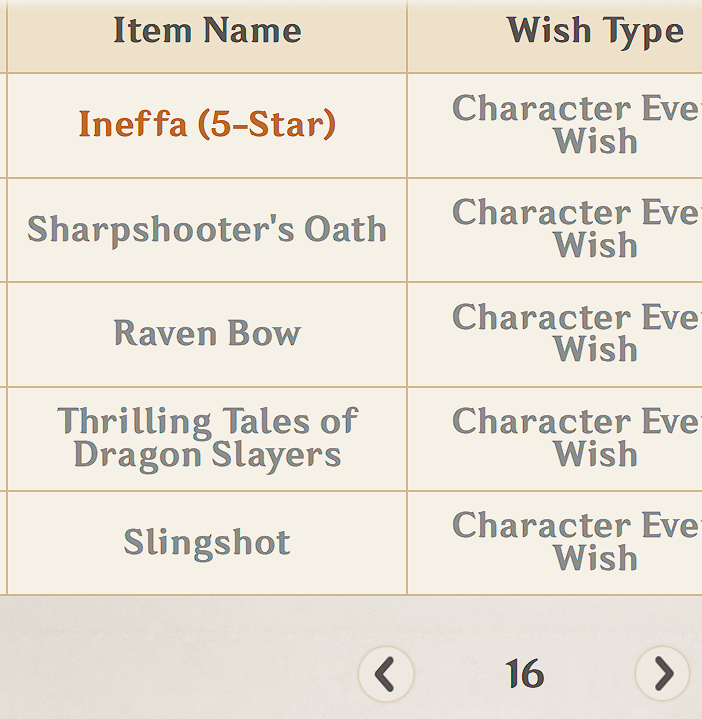Image resolution: width=702 pixels, height=719 pixels.
Task: Click the word Dragon in the item list
Action: pyautogui.click(x=138, y=456)
